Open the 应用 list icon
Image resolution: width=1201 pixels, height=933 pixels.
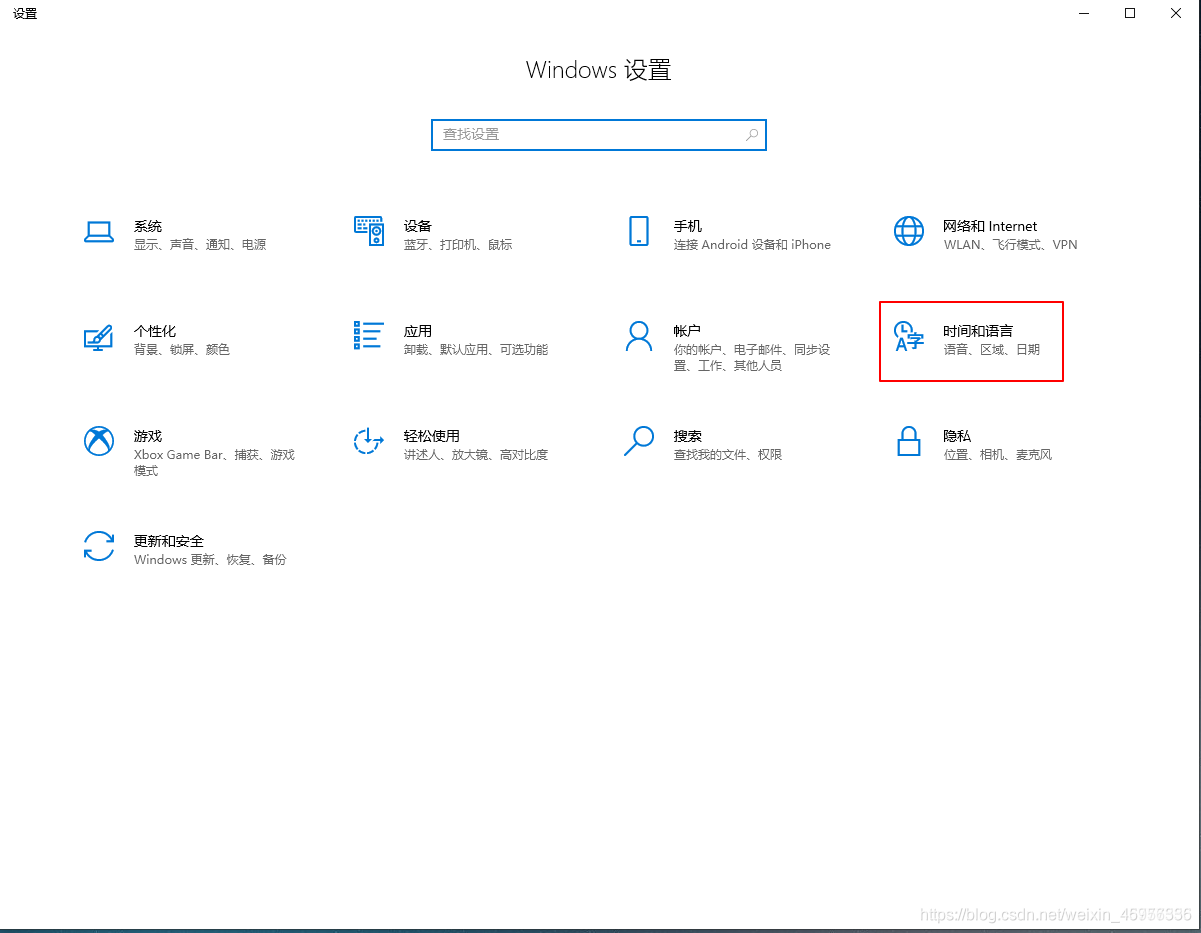tap(369, 336)
